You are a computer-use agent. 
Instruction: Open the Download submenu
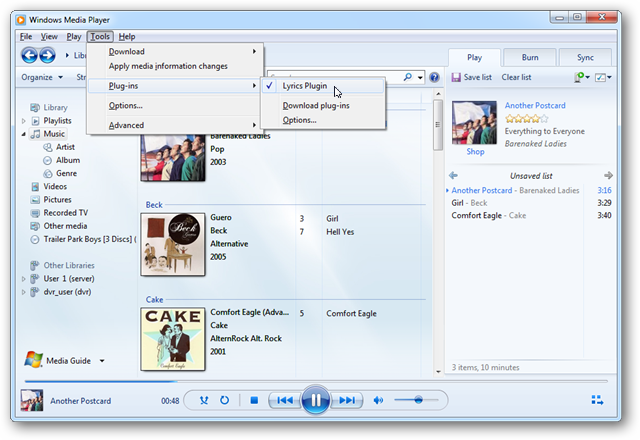coord(176,51)
